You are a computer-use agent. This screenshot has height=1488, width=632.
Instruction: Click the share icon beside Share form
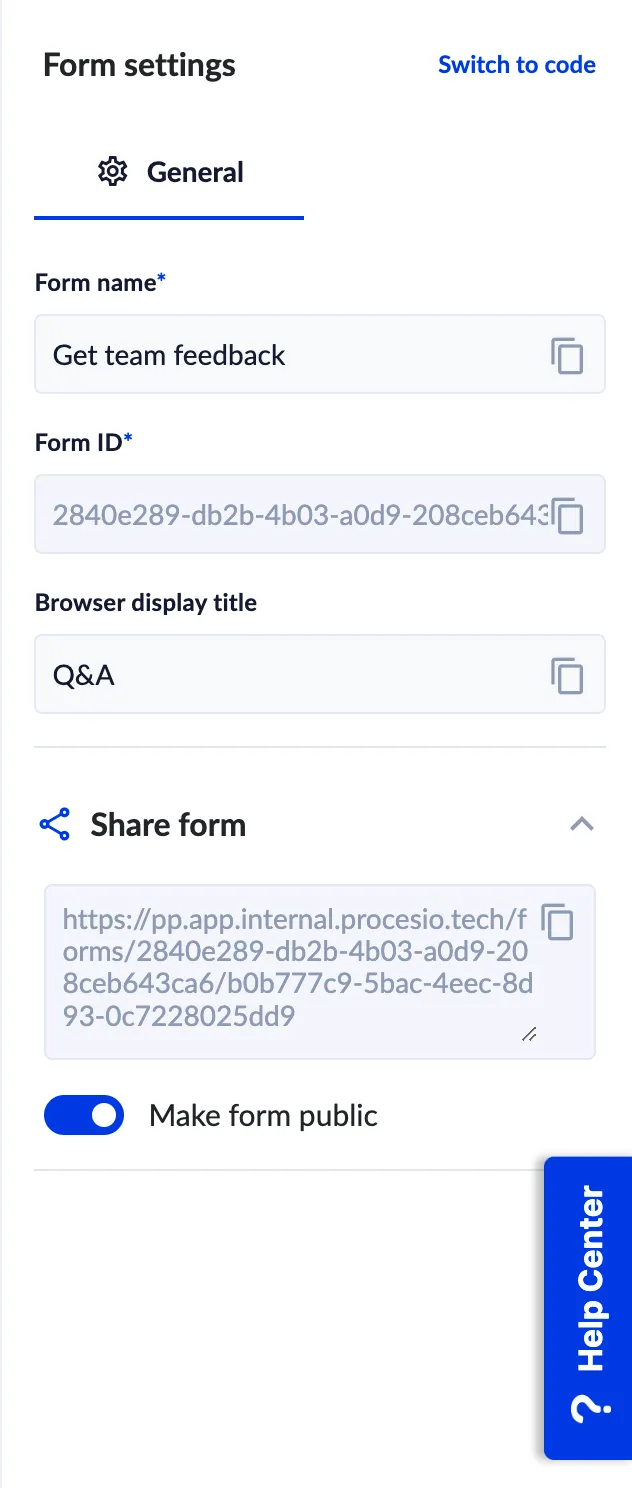coord(54,825)
